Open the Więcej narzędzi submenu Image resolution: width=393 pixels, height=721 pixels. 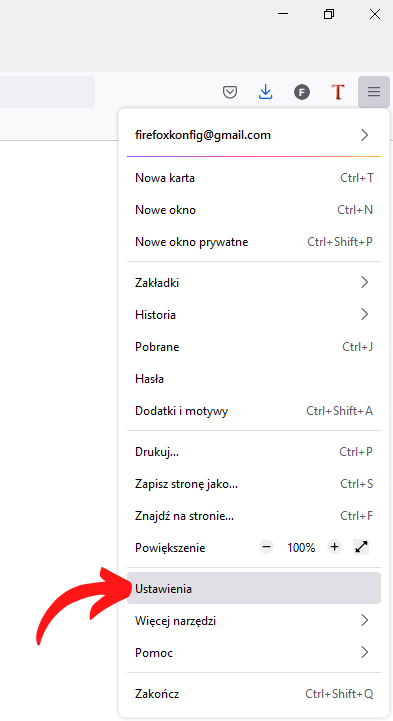pyautogui.click(x=254, y=621)
